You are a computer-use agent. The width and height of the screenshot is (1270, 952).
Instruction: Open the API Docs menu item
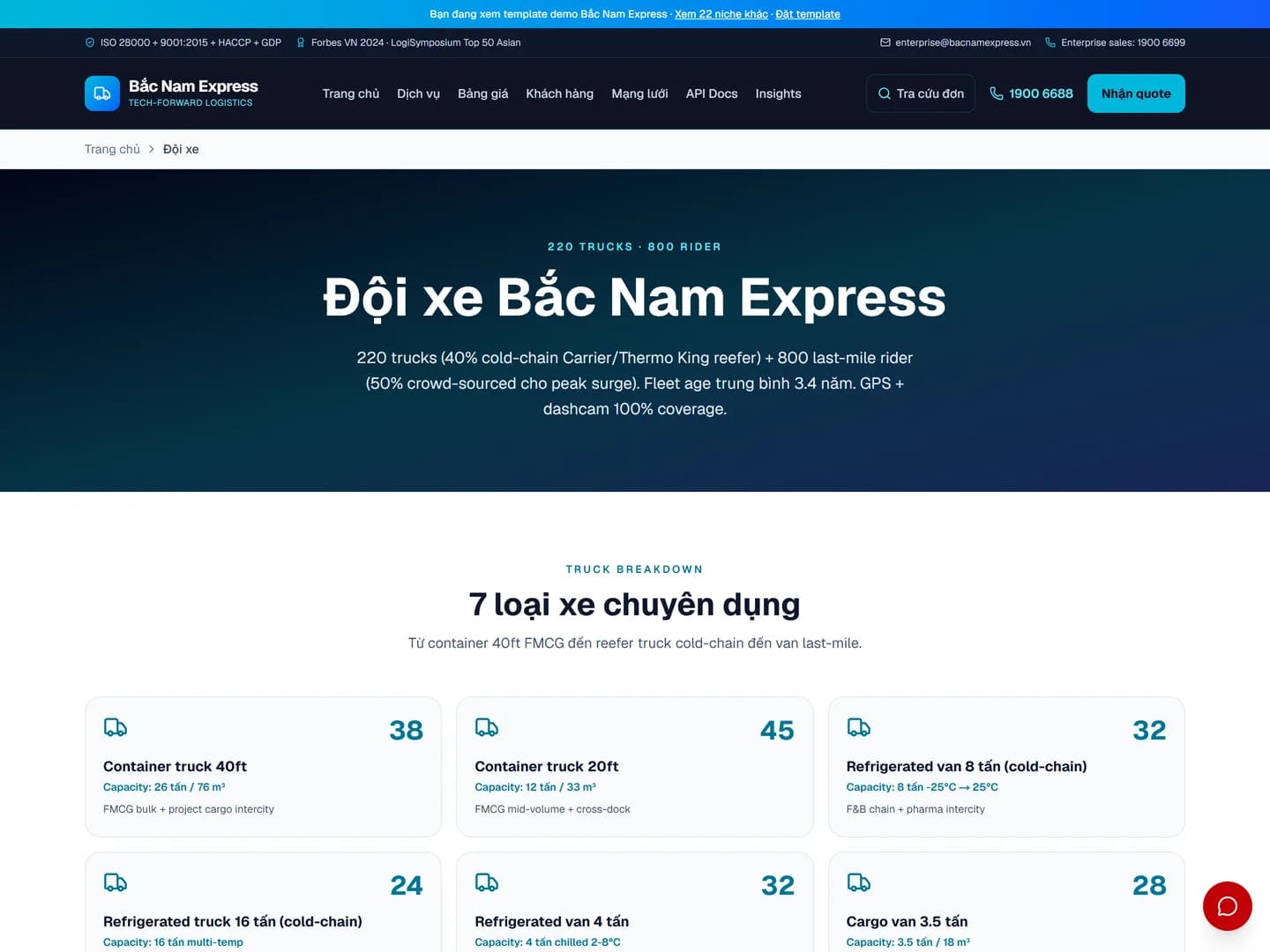(x=712, y=93)
